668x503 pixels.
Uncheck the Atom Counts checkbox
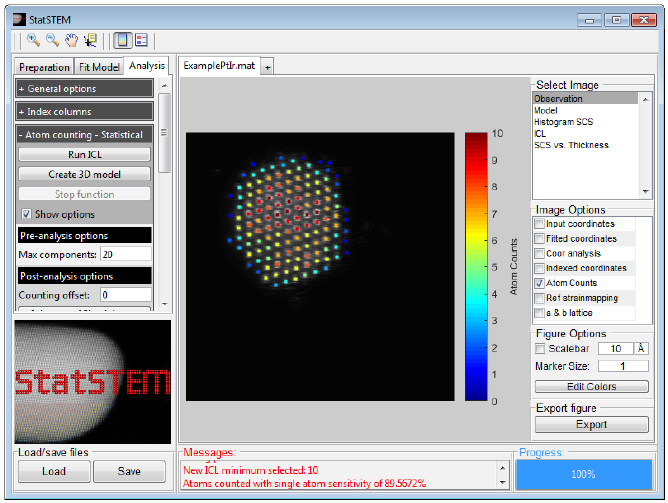(x=540, y=283)
